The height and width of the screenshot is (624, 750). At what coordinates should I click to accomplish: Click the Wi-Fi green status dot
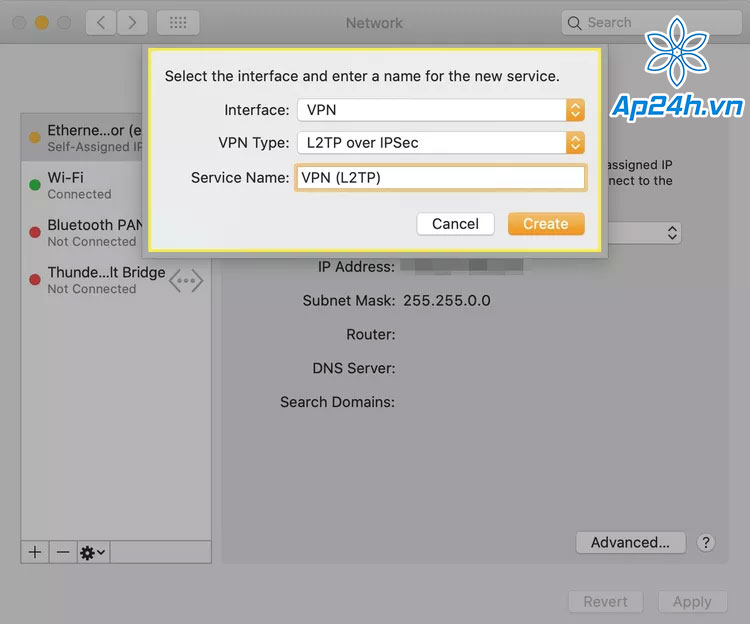pyautogui.click(x=35, y=185)
